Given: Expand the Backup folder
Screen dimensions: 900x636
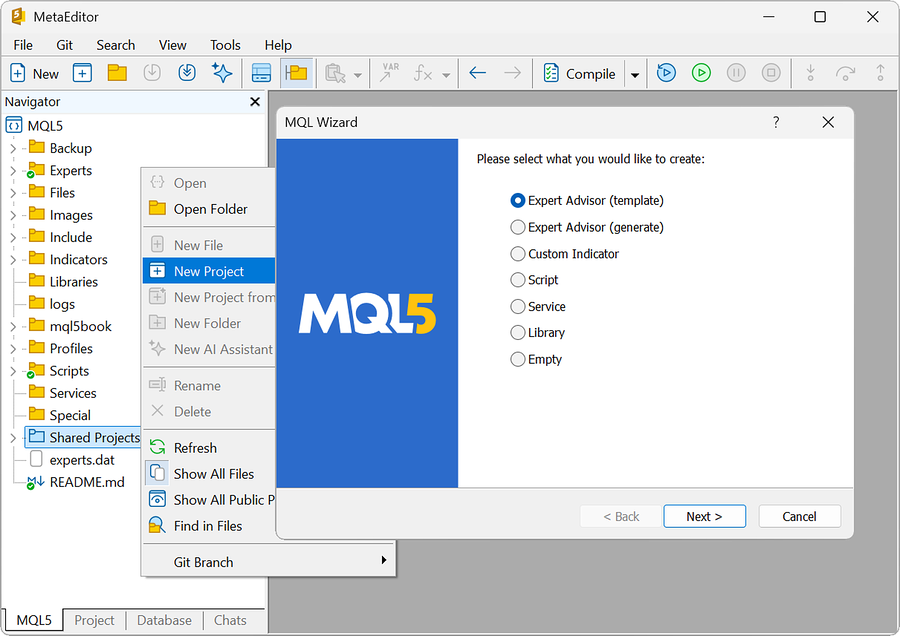Looking at the screenshot, I should pos(13,149).
